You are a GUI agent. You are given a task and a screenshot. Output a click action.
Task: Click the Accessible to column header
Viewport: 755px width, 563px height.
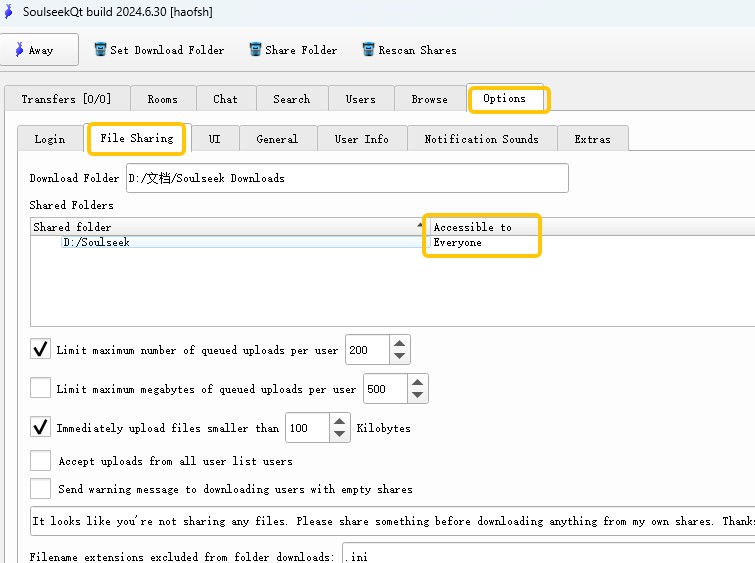click(590, 227)
